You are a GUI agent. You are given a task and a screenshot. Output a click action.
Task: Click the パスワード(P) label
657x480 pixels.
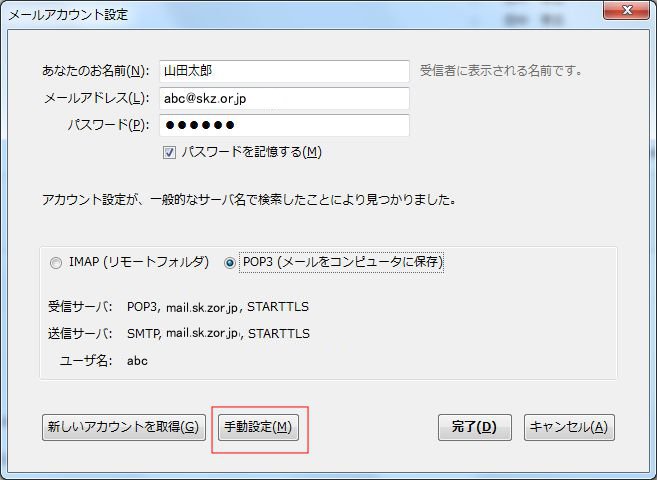coord(108,125)
